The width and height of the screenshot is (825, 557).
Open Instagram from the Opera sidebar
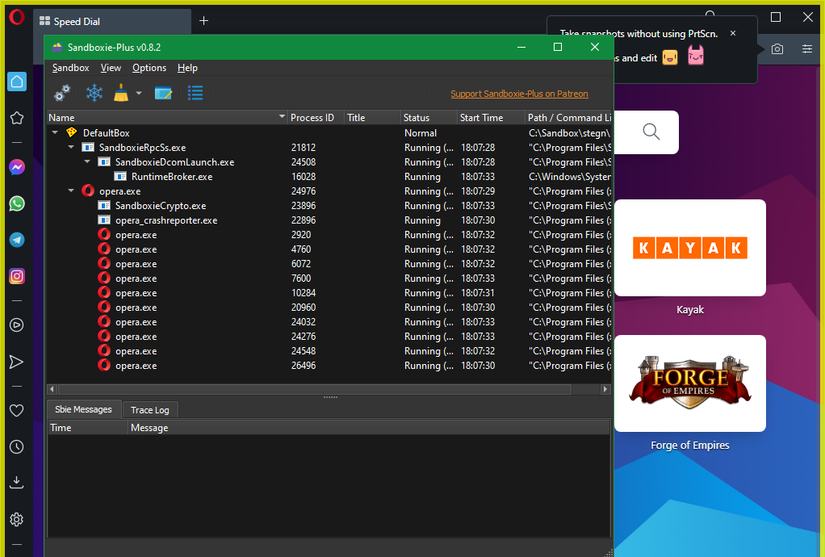tap(16, 276)
